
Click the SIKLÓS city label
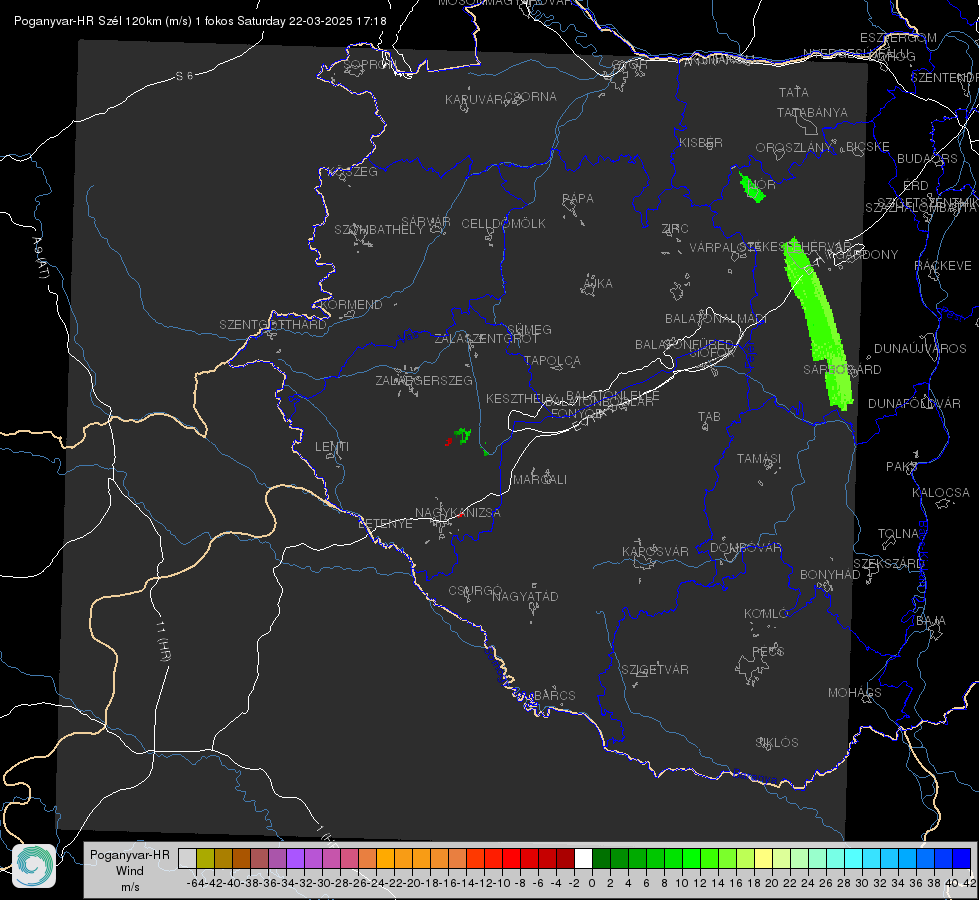click(x=777, y=743)
